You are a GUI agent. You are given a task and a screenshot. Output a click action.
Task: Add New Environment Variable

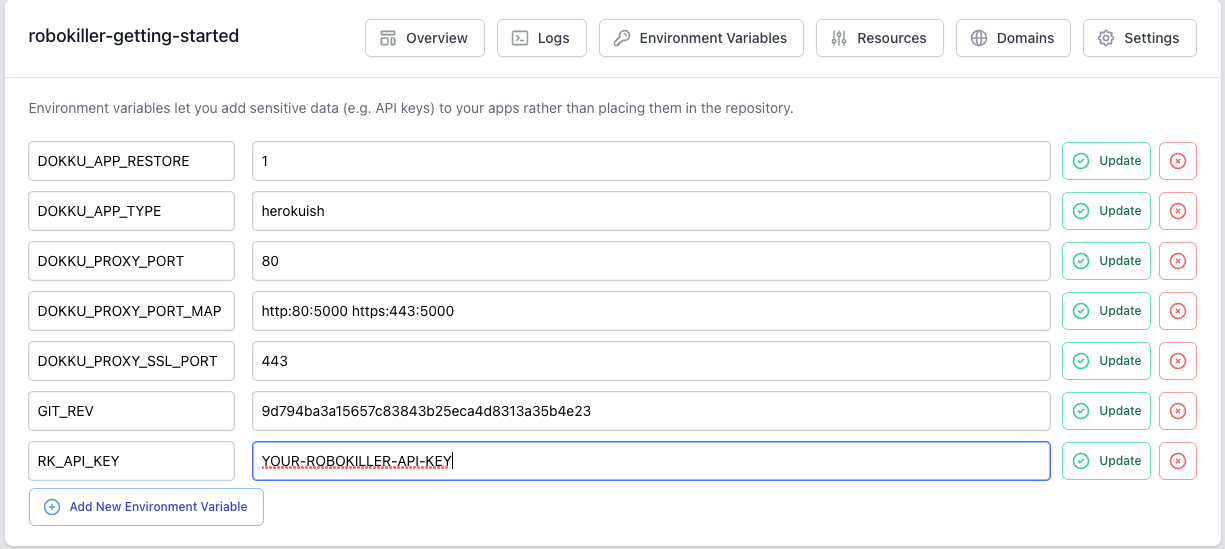pos(146,507)
